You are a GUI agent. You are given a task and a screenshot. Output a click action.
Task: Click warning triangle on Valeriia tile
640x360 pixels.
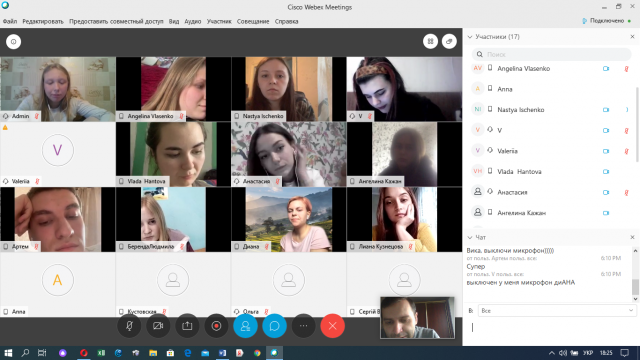(5, 128)
